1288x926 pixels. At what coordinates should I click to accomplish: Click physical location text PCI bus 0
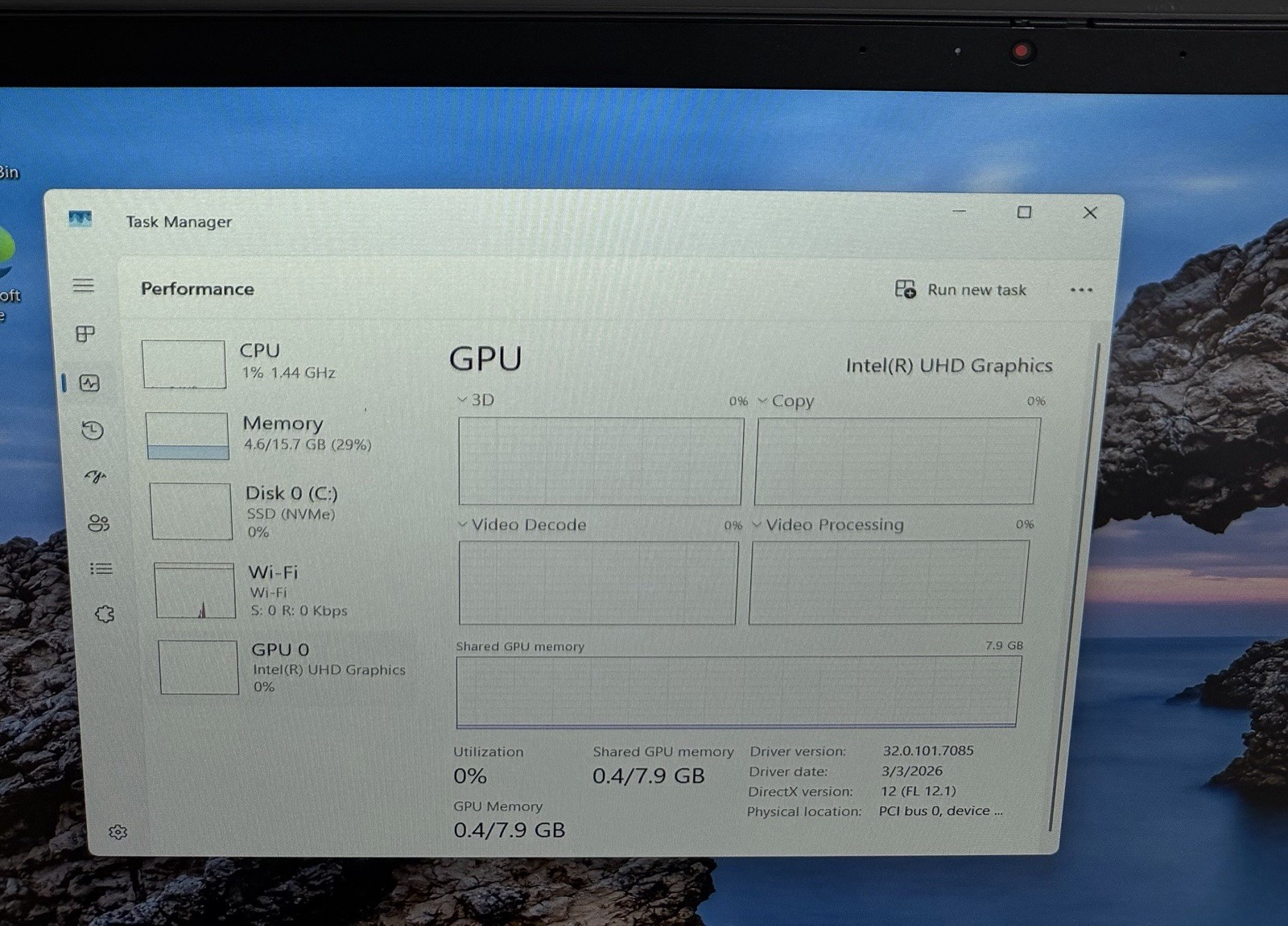click(x=941, y=811)
